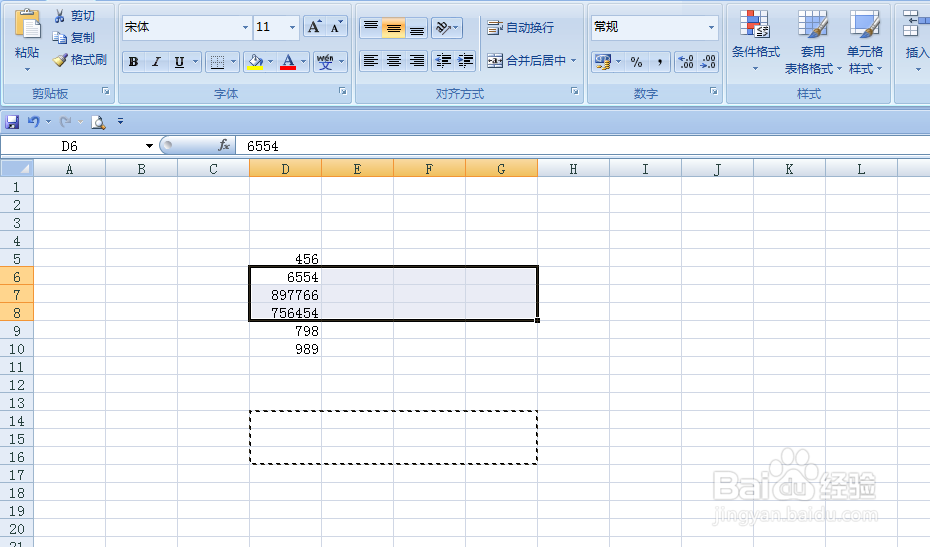Center text horizontally

point(393,61)
